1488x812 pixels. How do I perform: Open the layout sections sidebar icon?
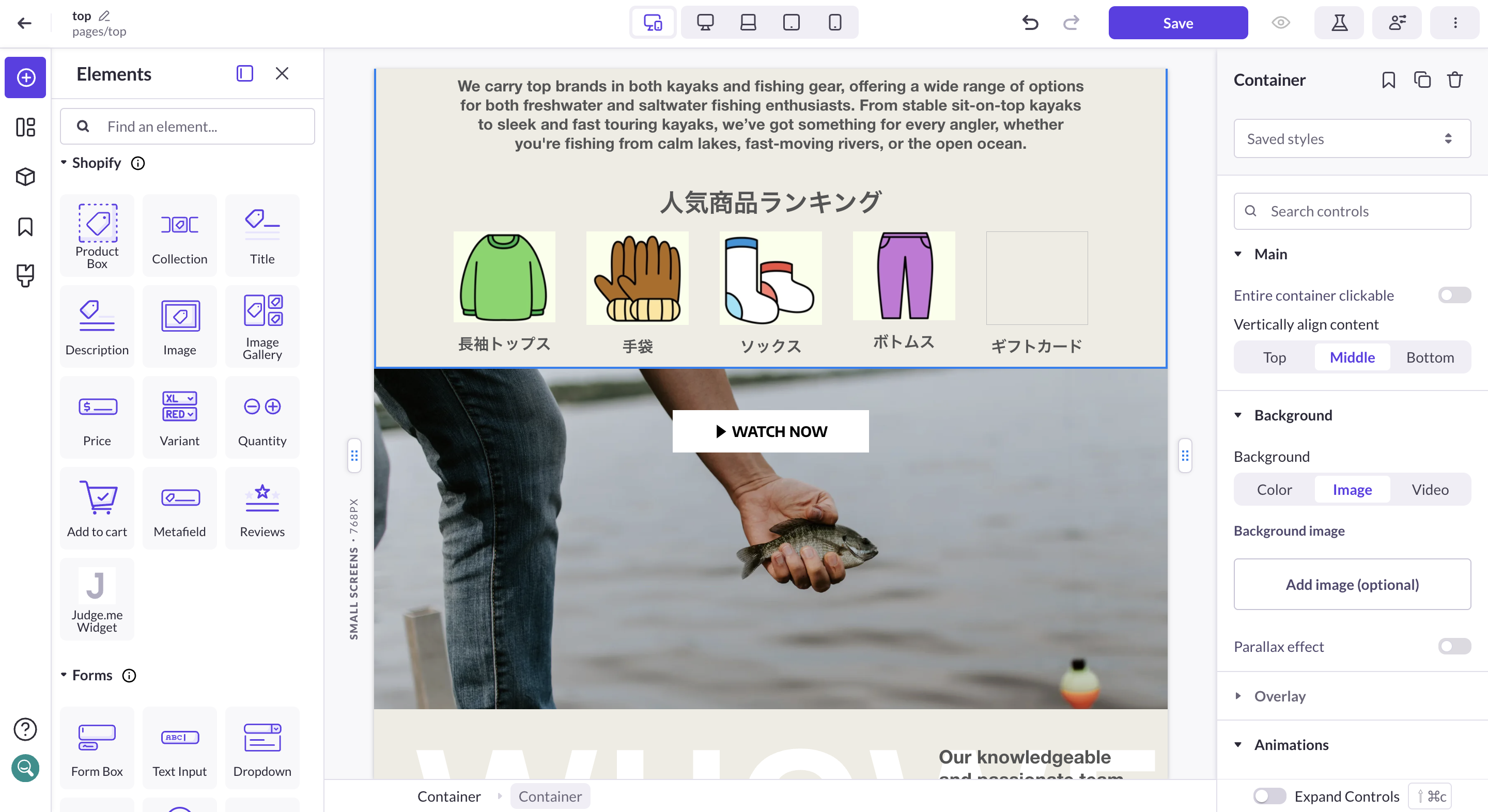click(x=25, y=127)
